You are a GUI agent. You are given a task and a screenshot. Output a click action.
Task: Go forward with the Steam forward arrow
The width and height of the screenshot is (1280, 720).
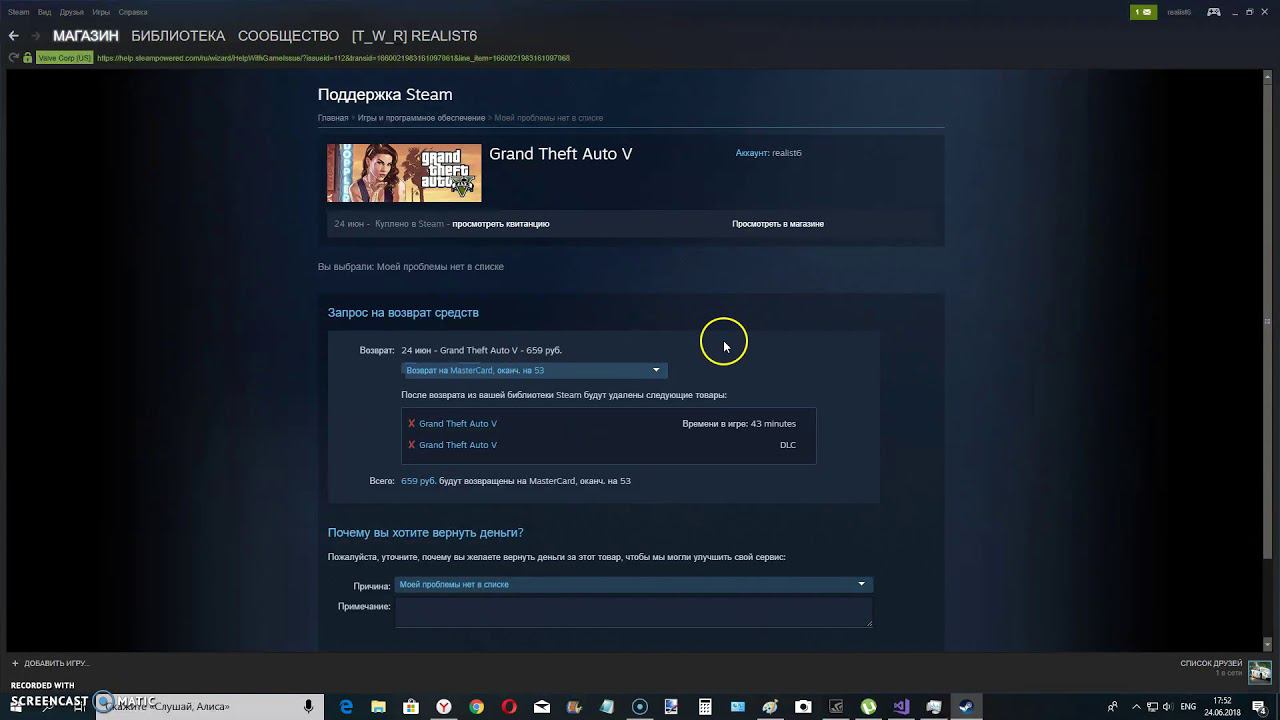[x=36, y=36]
